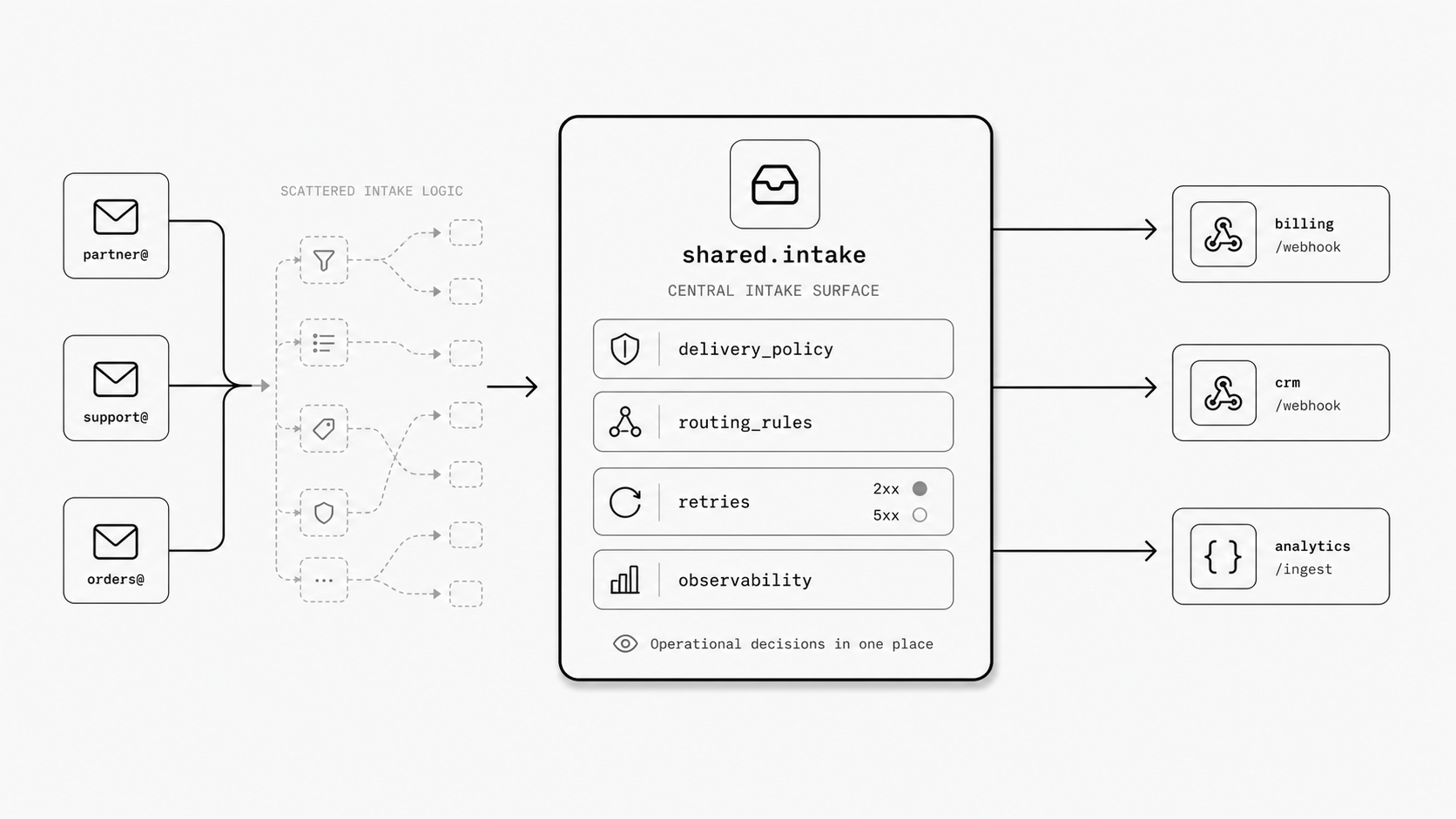Click the support@ label text
The image size is (1456, 819).
[x=116, y=417]
